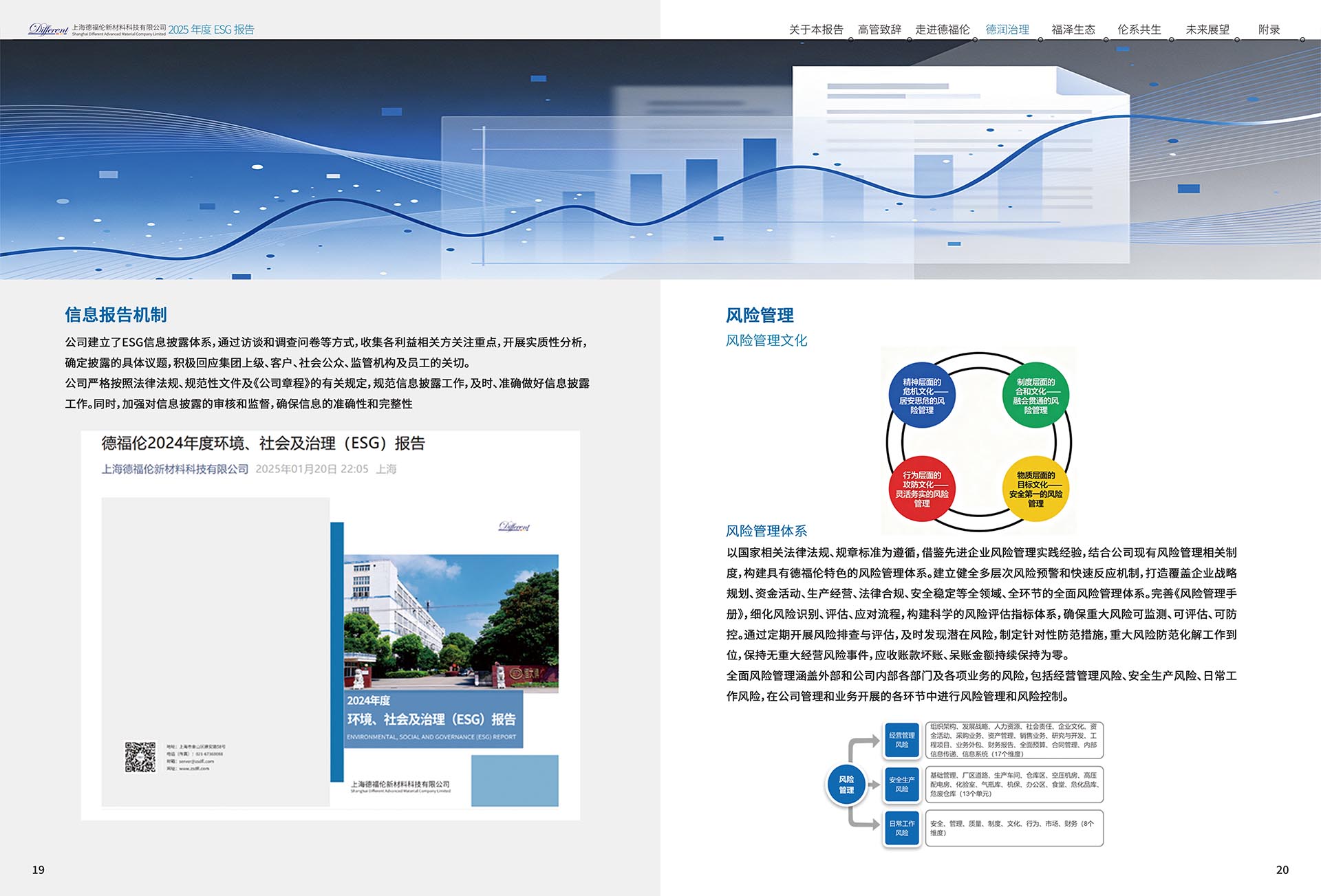Click the QR code on the report cover
This screenshot has height=896, width=1321.
(140, 756)
